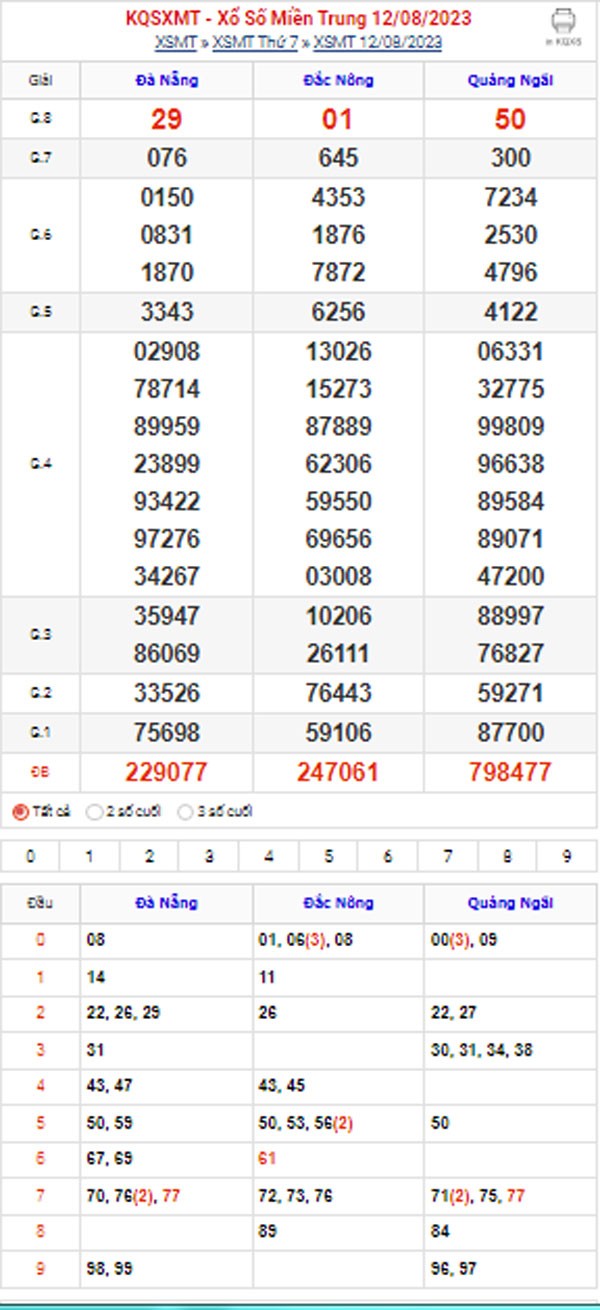
Task: Click Quảng Ngãi header in results table
Action: [509, 80]
